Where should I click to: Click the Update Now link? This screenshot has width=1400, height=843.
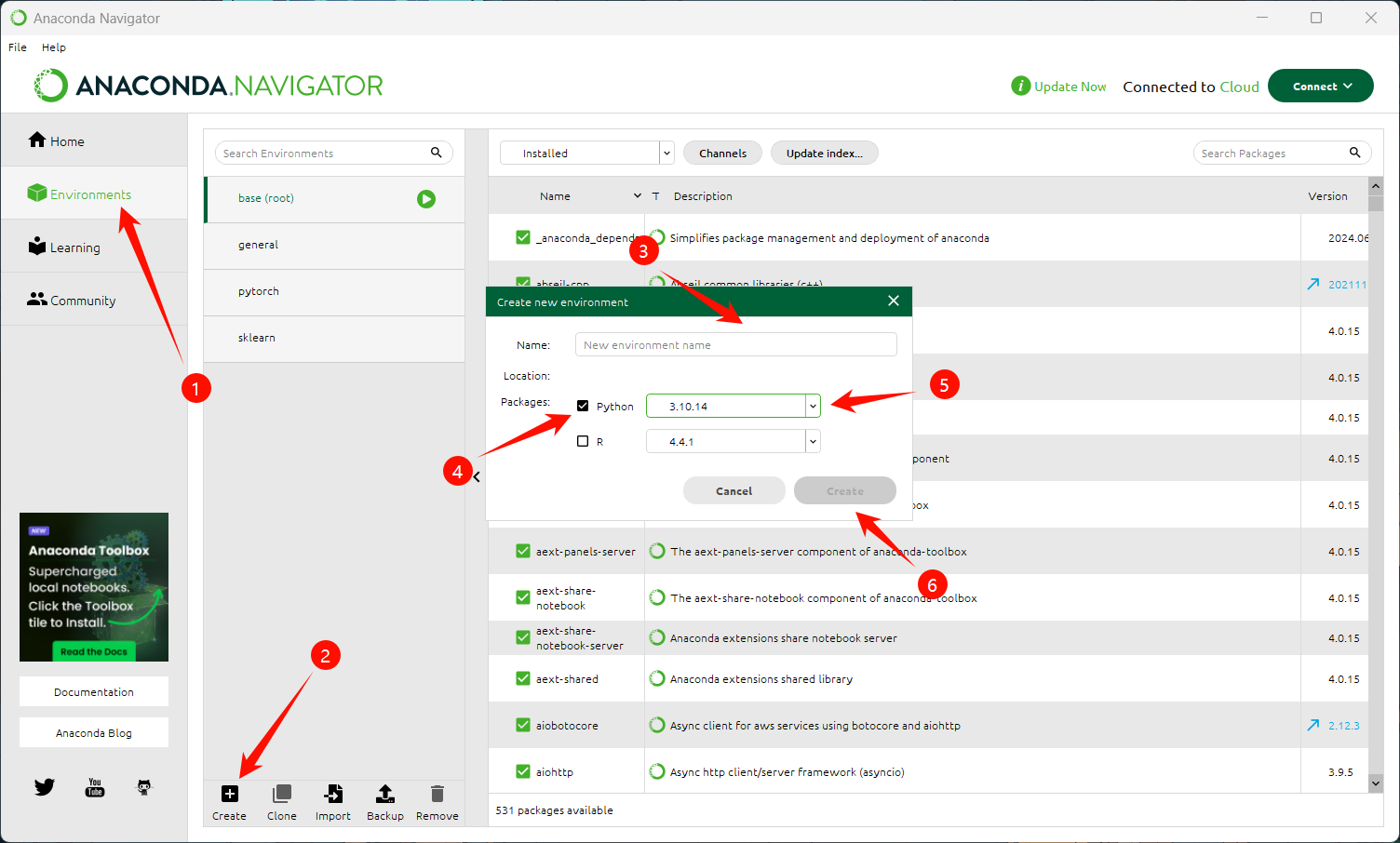click(x=1070, y=86)
